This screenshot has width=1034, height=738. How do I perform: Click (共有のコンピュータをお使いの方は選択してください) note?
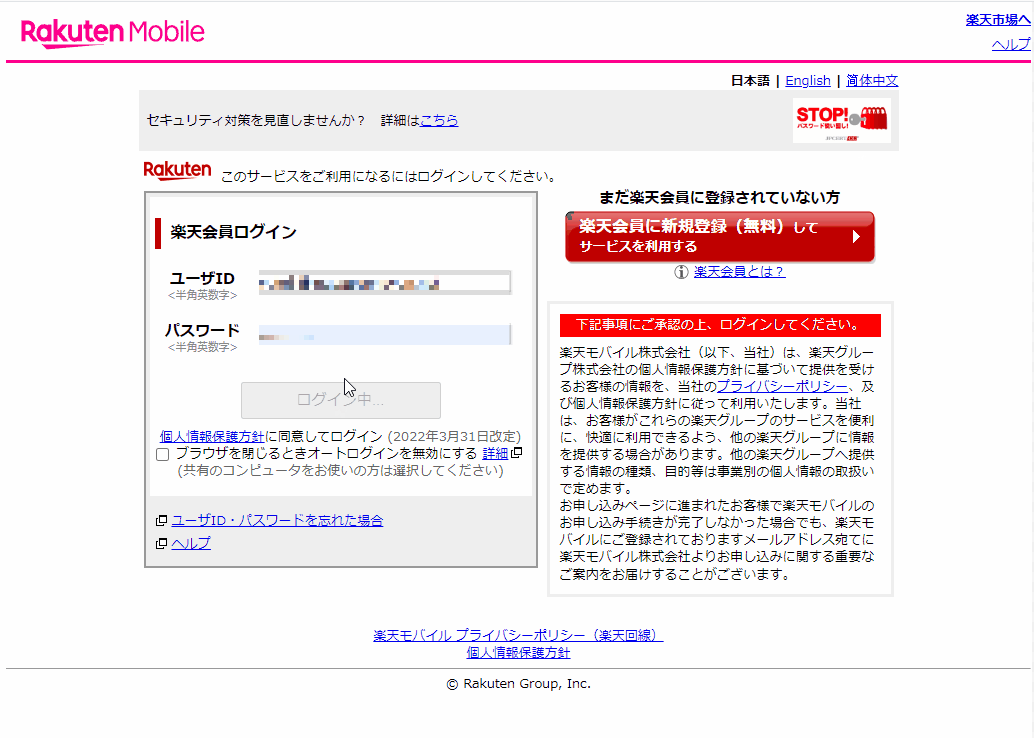pyautogui.click(x=340, y=471)
